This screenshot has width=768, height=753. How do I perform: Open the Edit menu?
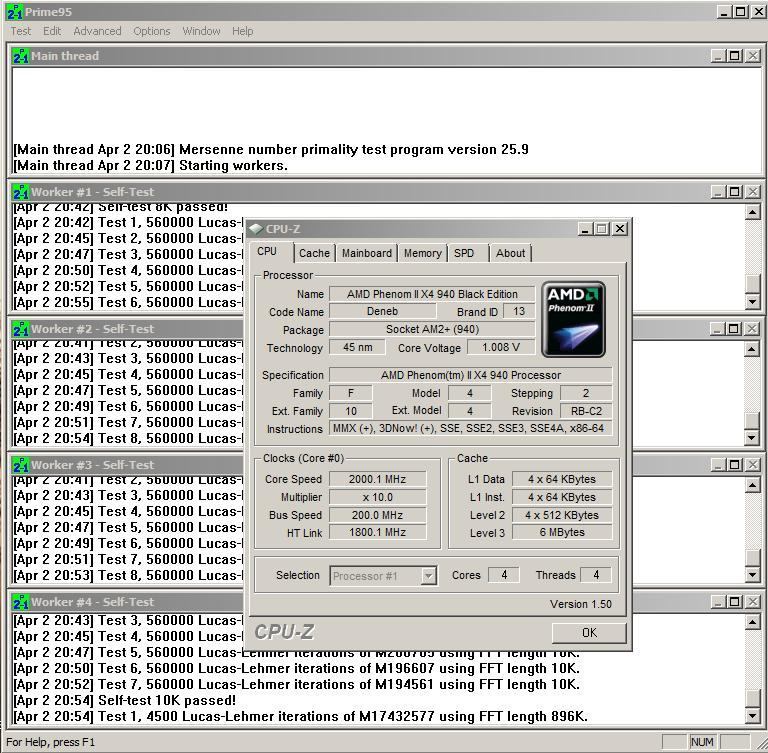tap(52, 31)
